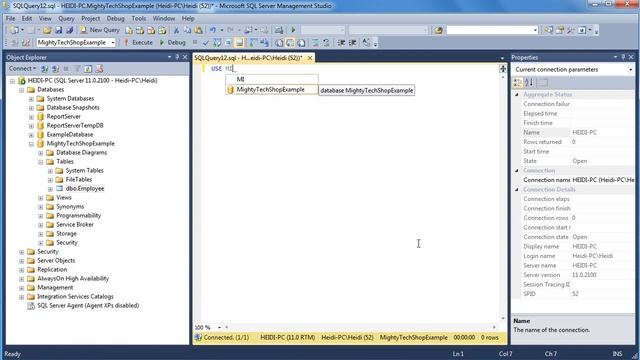Toggle Include Client Statistics

[264, 42]
